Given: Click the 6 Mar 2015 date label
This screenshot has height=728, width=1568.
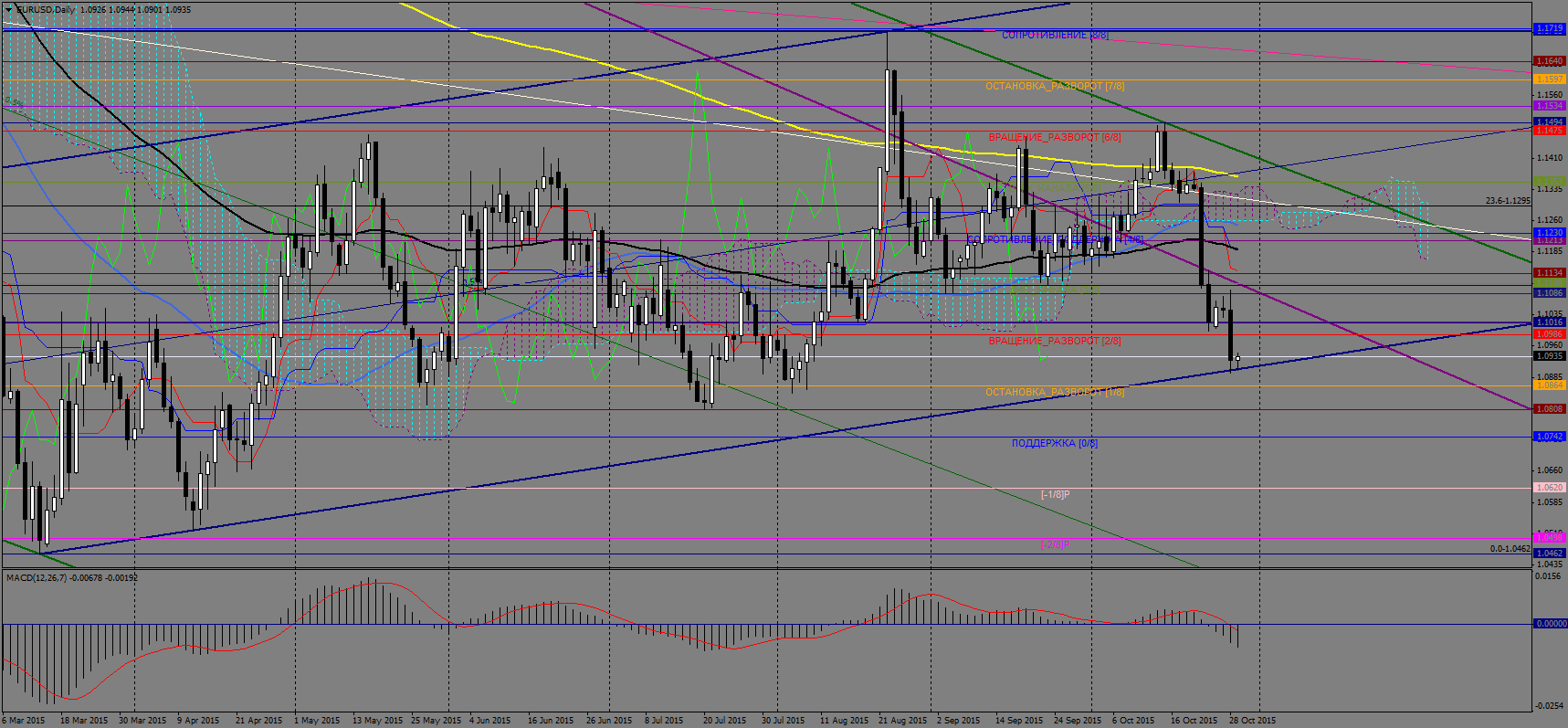Looking at the screenshot, I should [24, 721].
